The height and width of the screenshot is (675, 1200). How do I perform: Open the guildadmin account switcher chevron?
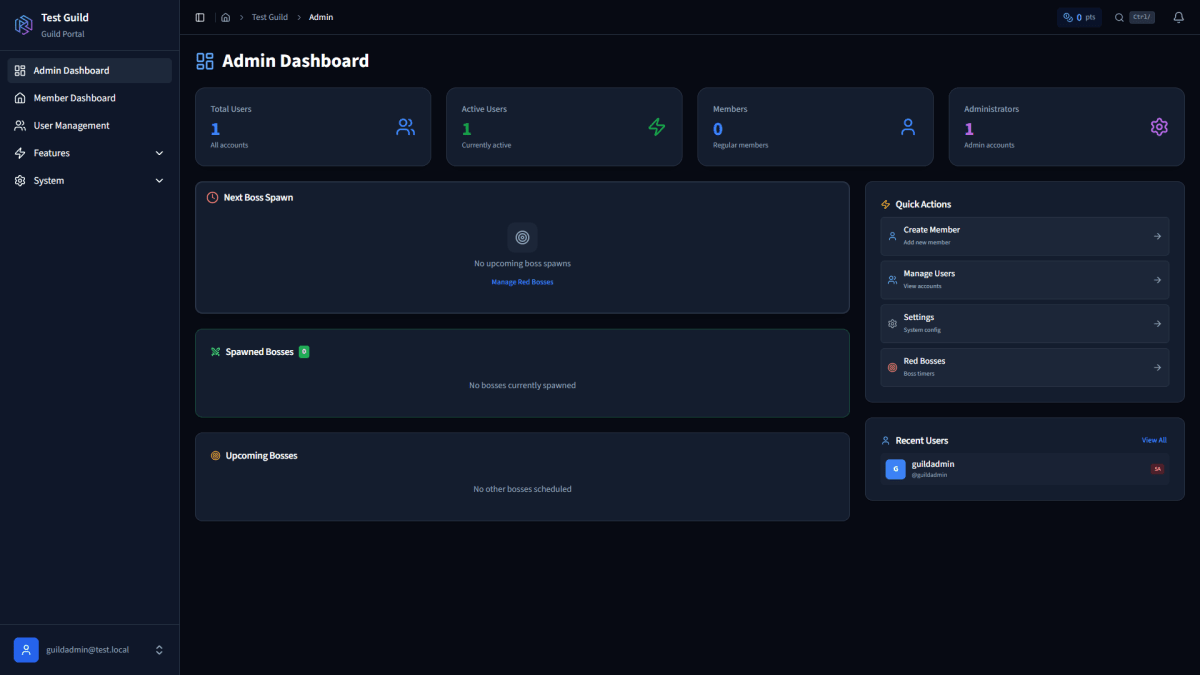tap(159, 649)
